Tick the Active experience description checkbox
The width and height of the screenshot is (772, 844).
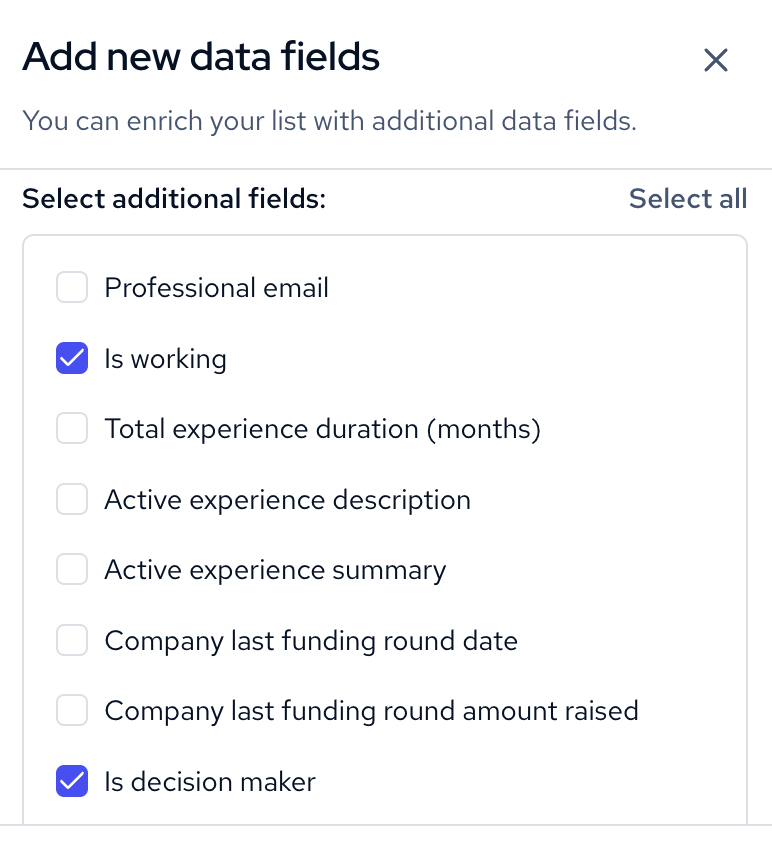(x=72, y=499)
